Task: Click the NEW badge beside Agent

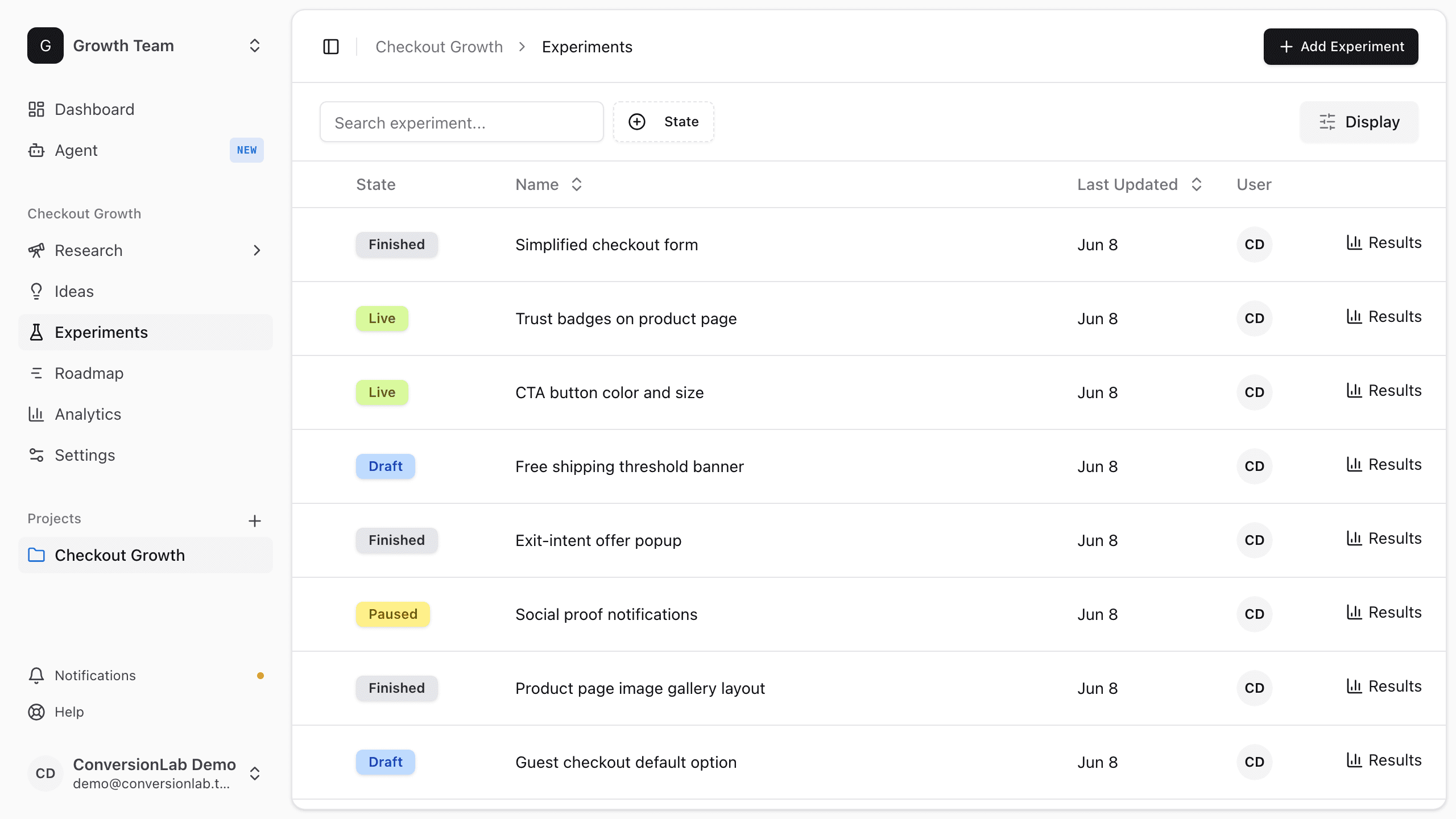Action: point(247,150)
